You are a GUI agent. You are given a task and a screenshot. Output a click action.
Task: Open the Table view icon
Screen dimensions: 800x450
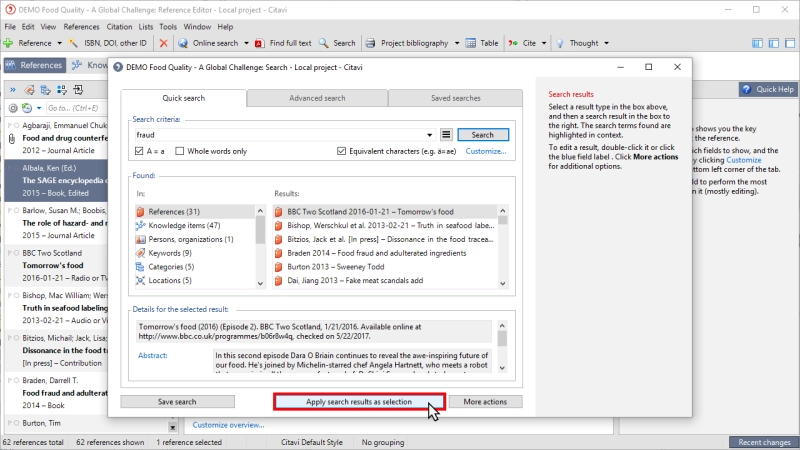point(470,43)
